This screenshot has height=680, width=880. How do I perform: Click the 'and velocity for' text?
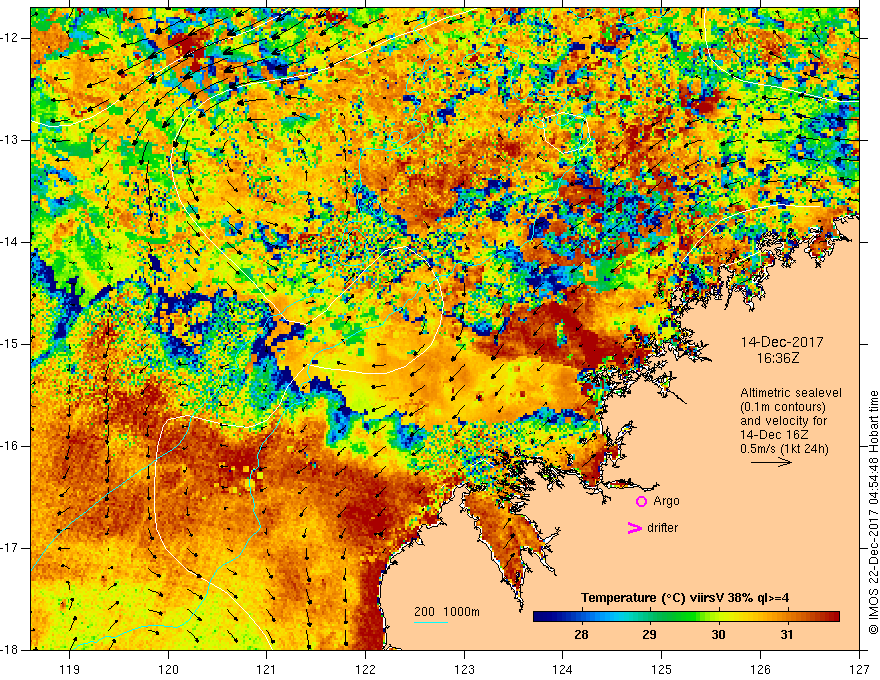pos(783,421)
